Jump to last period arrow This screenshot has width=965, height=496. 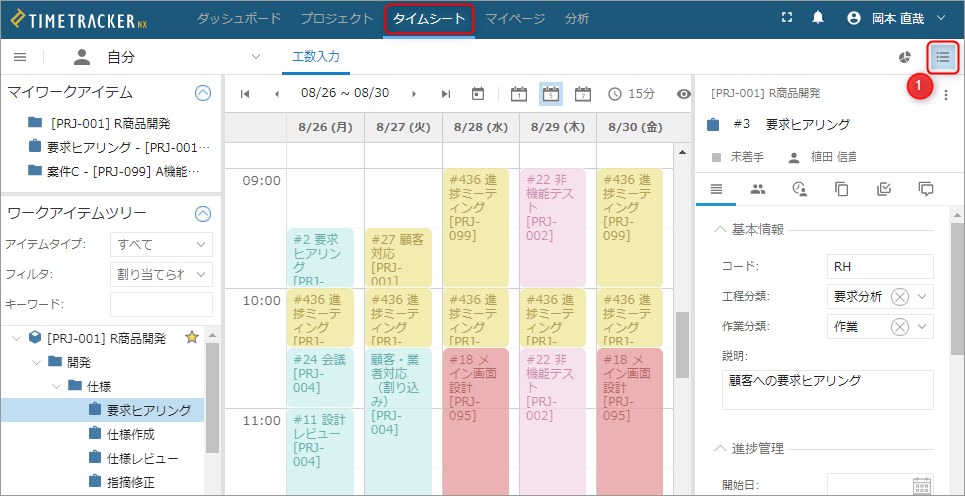pos(446,94)
